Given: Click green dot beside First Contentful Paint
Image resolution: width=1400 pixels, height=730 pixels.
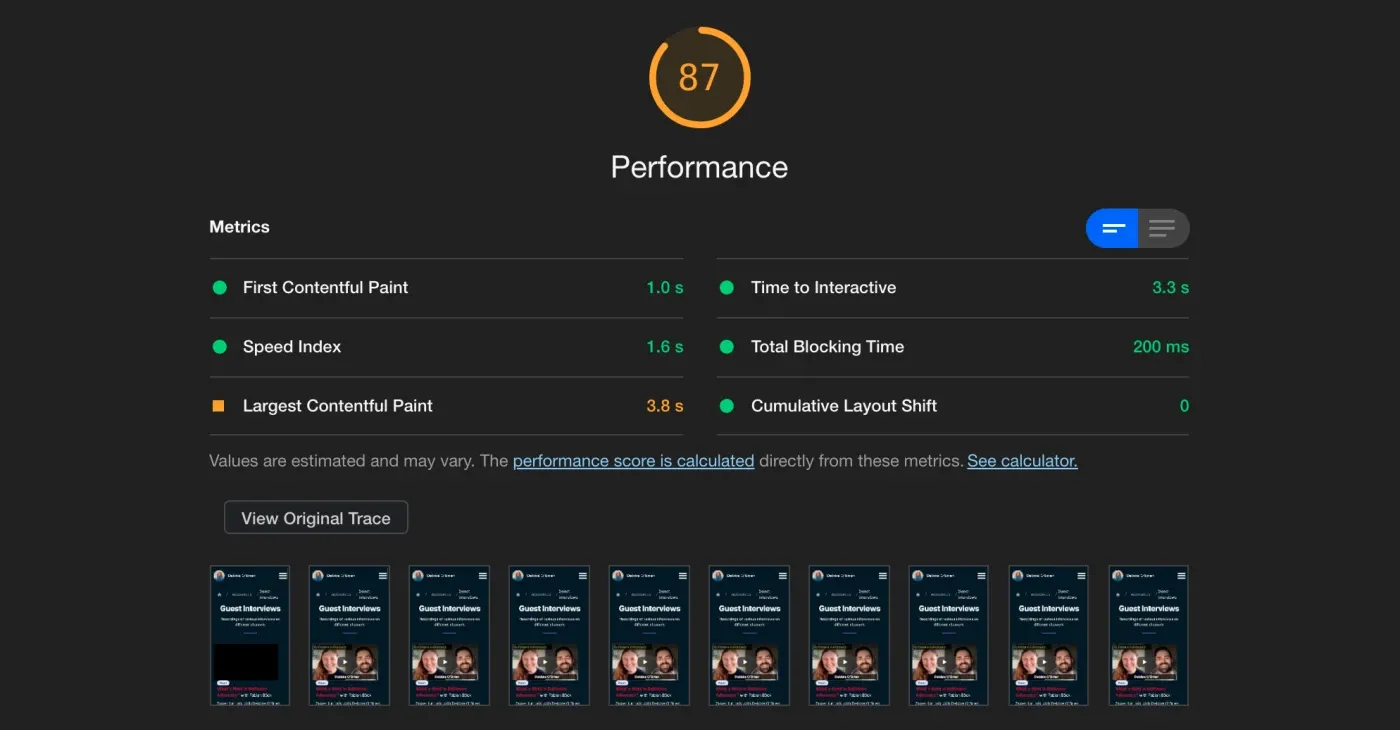Looking at the screenshot, I should (220, 288).
